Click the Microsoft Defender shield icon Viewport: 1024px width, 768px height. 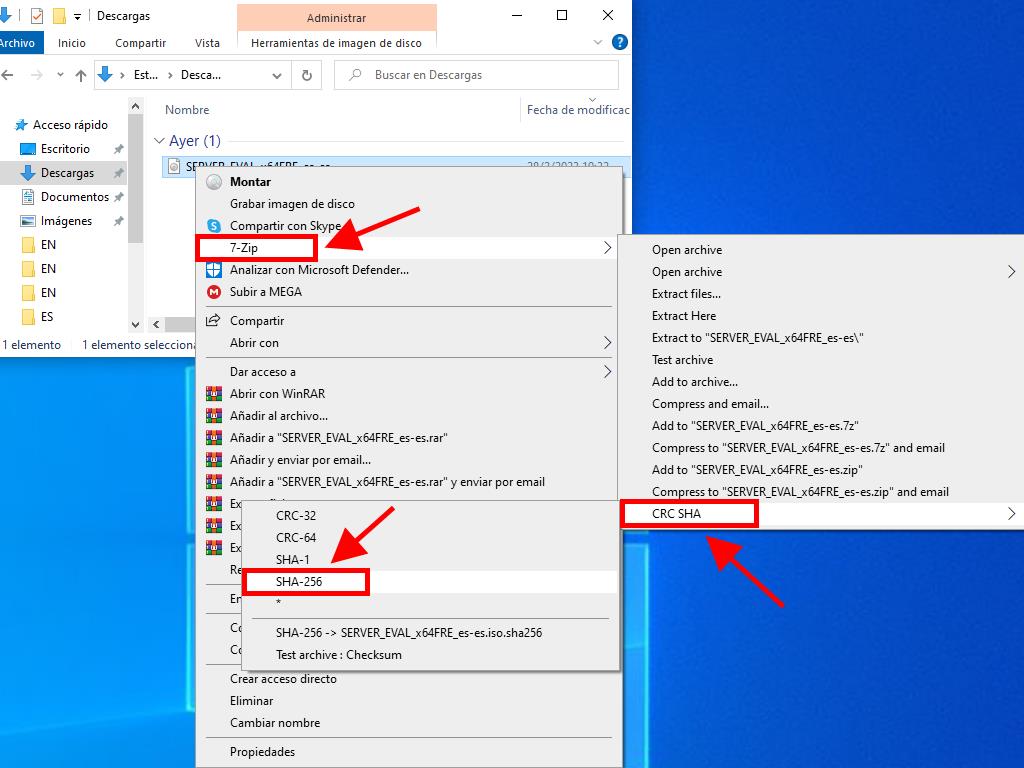click(x=213, y=270)
